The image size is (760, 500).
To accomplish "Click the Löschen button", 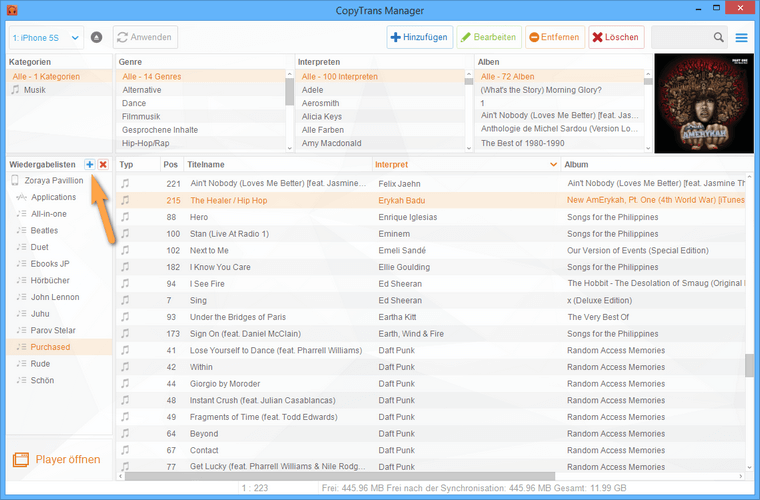I will pyautogui.click(x=616, y=37).
